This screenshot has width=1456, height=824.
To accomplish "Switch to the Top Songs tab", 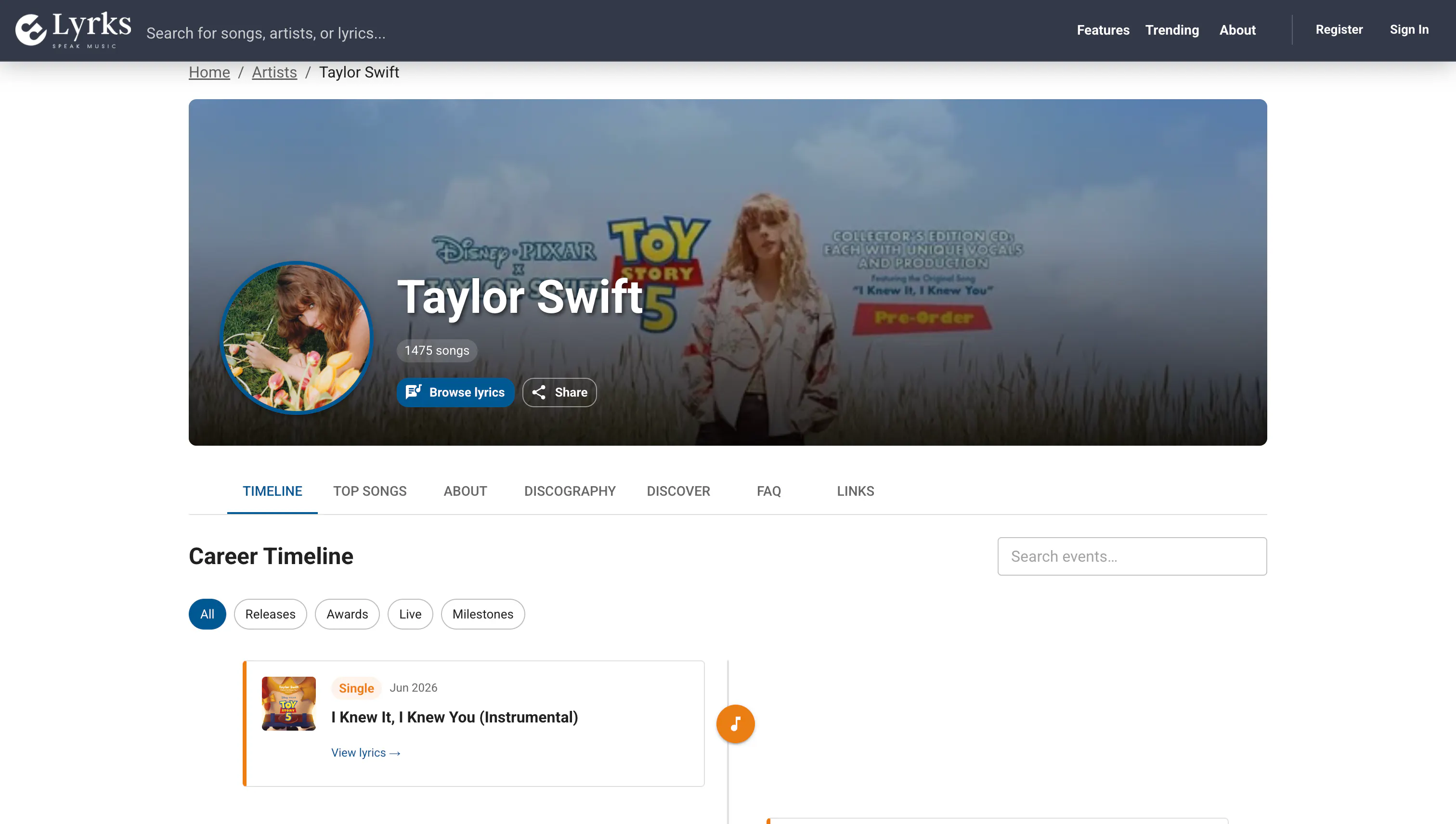I will [370, 490].
